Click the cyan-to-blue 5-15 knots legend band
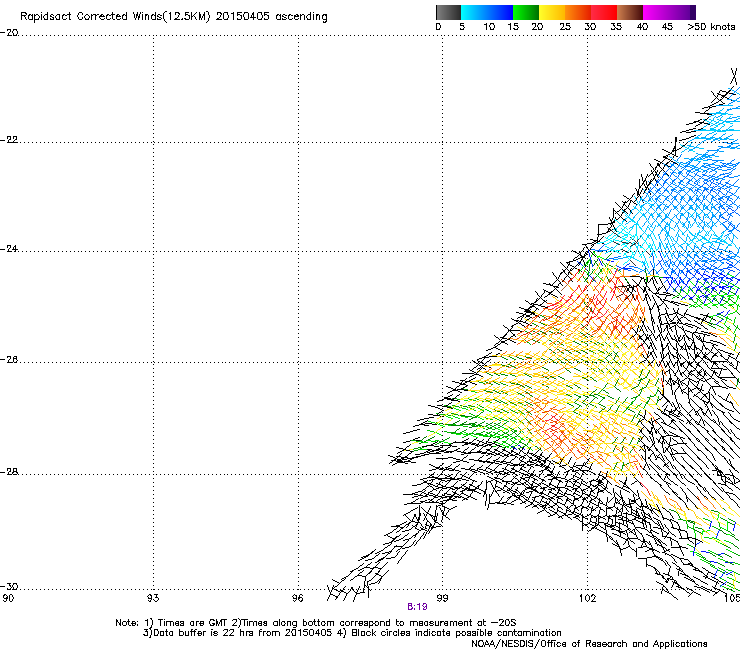740x650 pixels. [x=487, y=12]
